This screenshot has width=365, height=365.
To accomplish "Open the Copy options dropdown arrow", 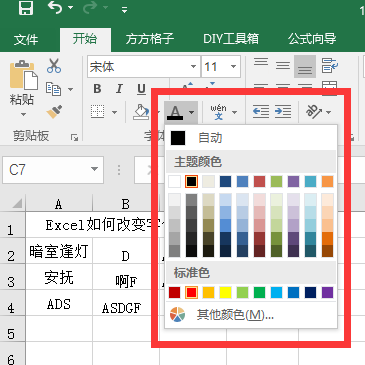I will pos(70,89).
